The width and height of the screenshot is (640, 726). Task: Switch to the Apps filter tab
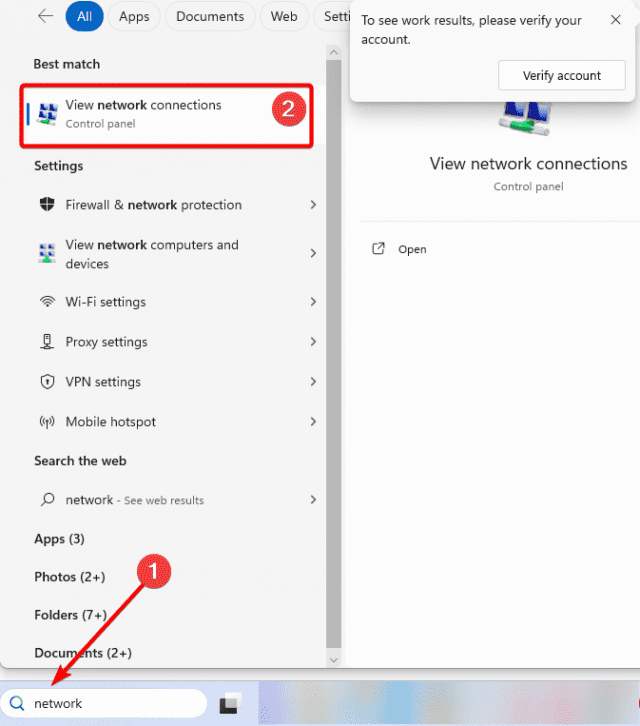pos(134,16)
